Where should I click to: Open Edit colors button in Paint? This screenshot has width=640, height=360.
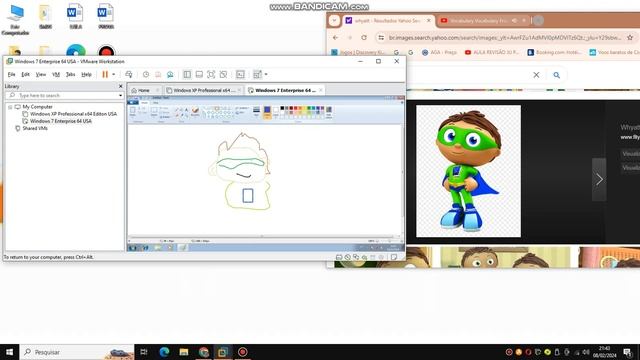(x=329, y=111)
